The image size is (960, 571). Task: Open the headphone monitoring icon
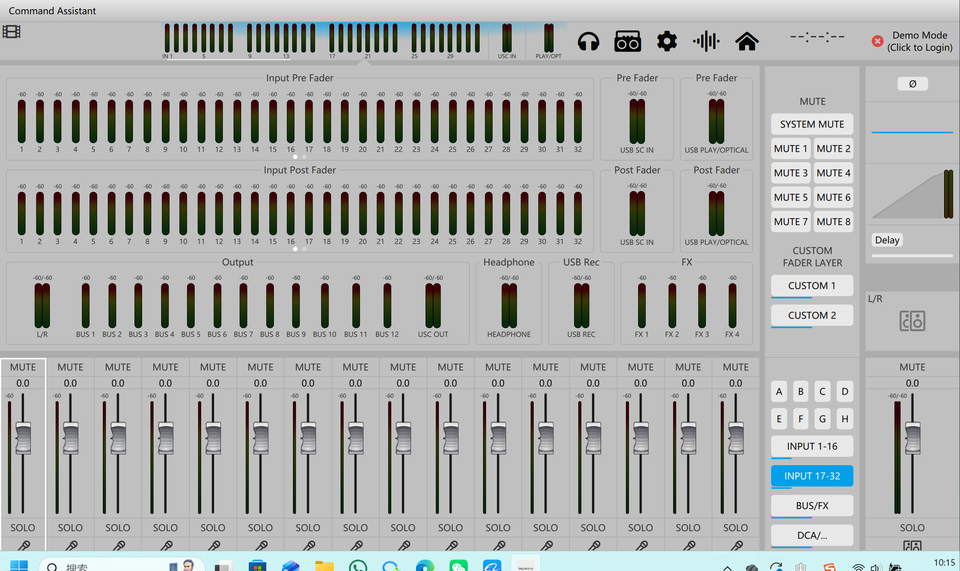[x=588, y=41]
